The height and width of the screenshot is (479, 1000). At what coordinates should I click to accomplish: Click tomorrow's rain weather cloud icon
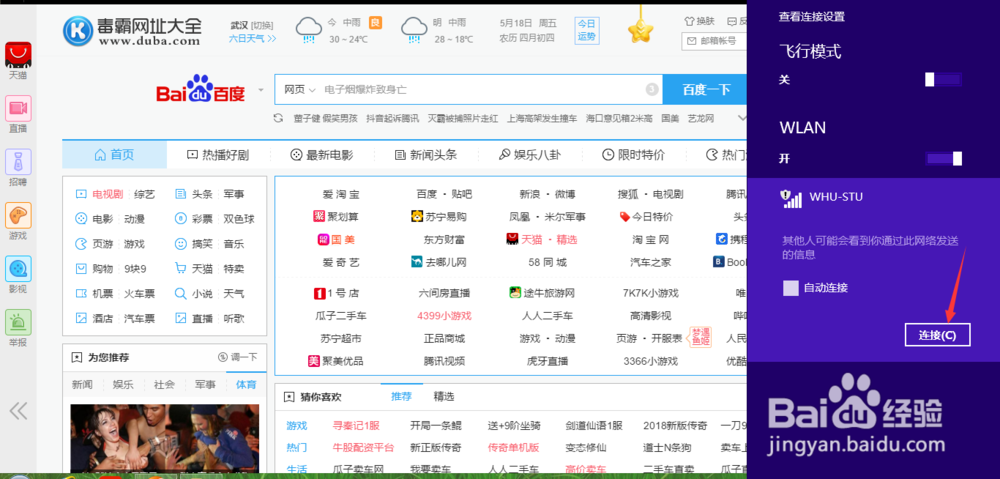tap(414, 30)
